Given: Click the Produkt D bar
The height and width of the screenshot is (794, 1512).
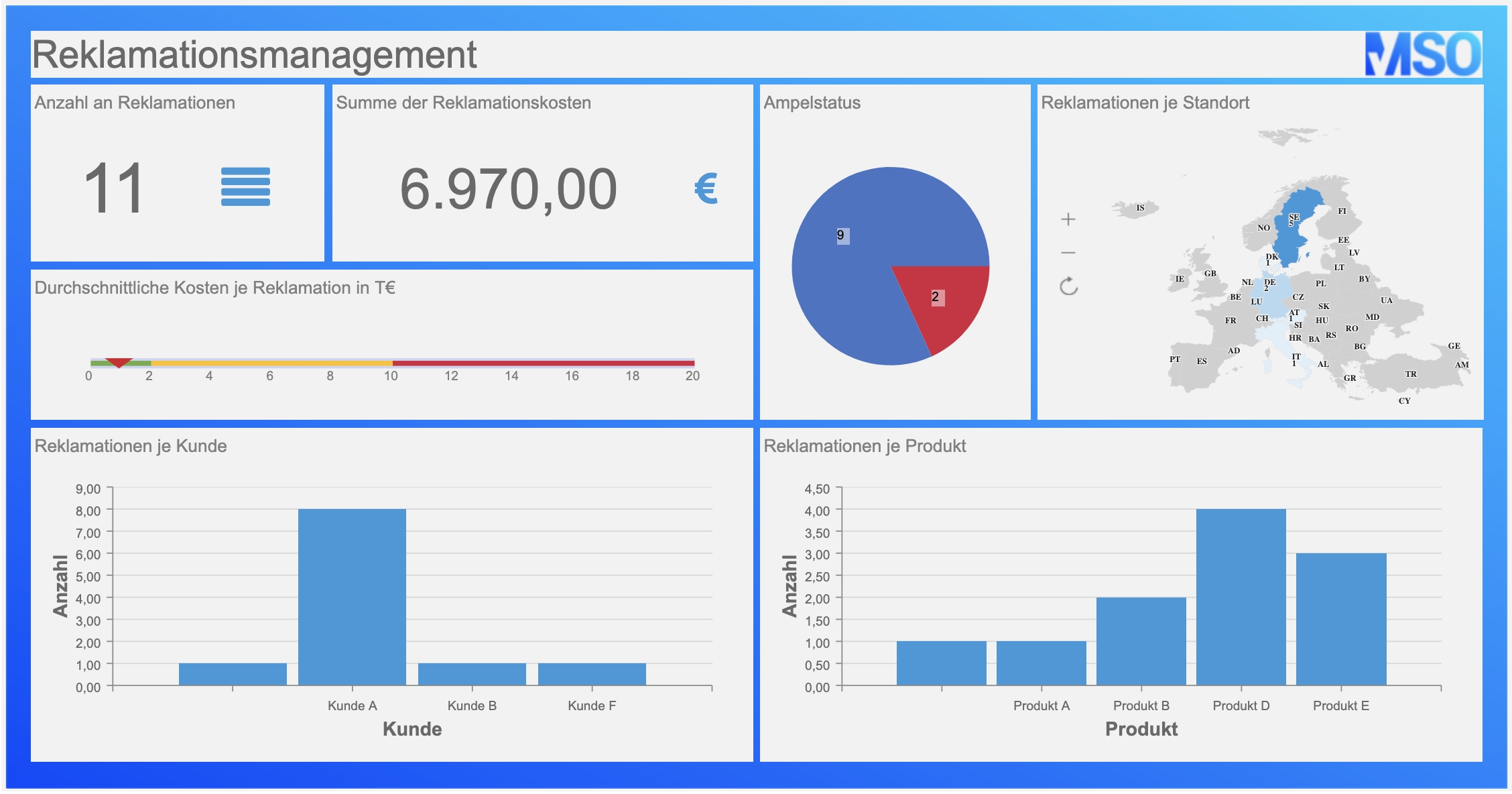Looking at the screenshot, I should 1241,597.
